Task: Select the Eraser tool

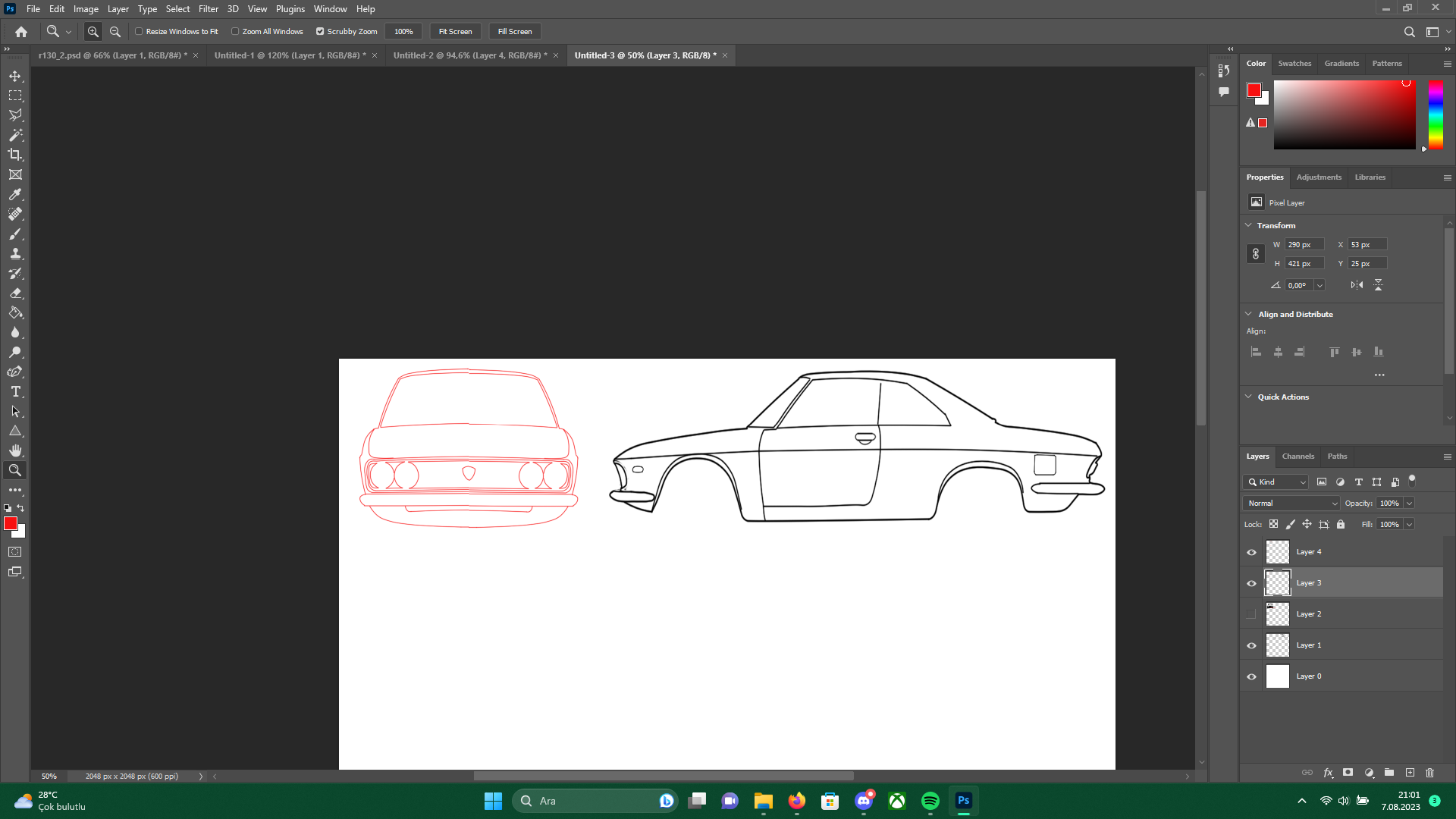Action: pos(15,293)
